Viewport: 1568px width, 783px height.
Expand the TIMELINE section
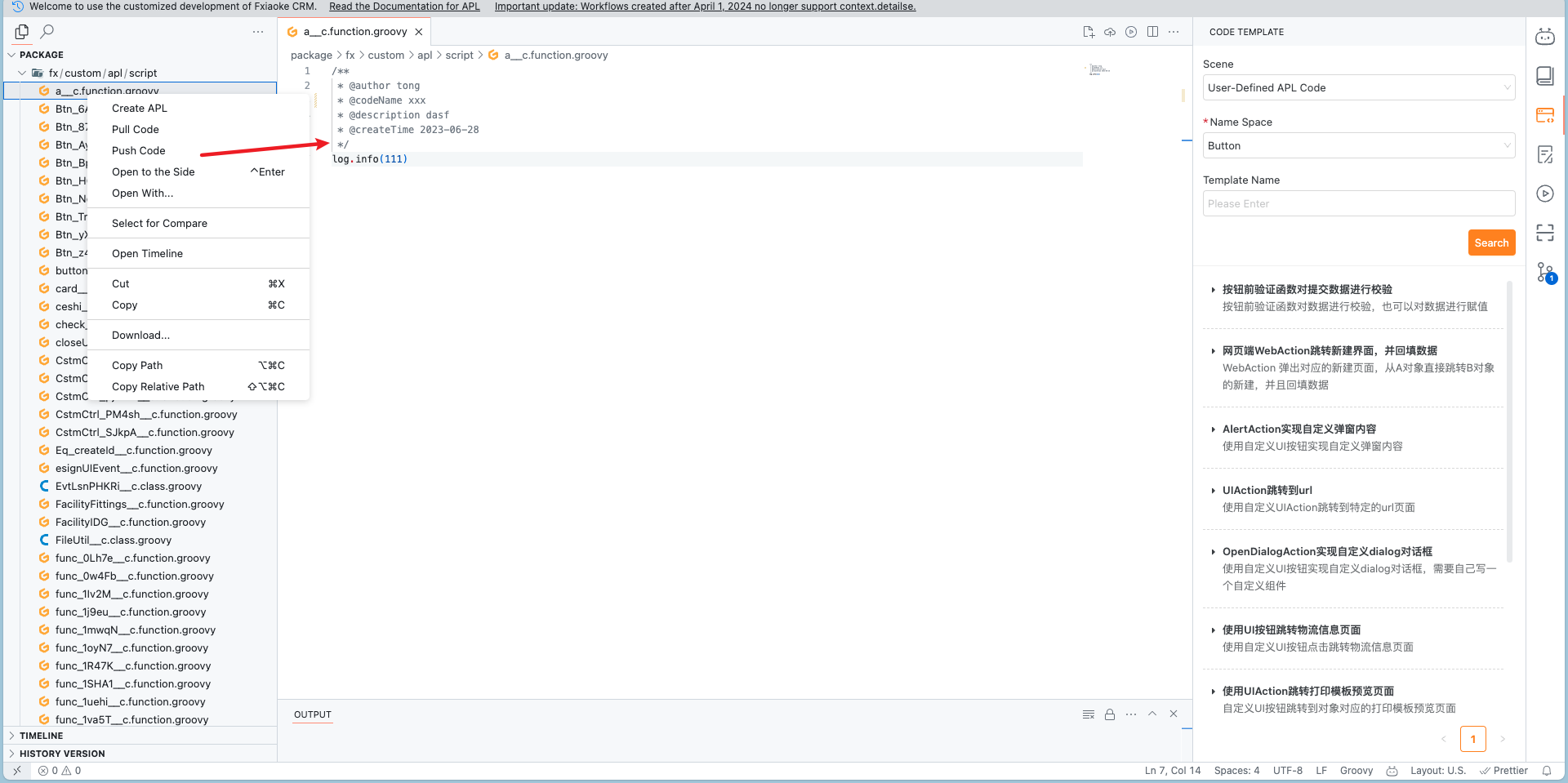click(x=41, y=736)
